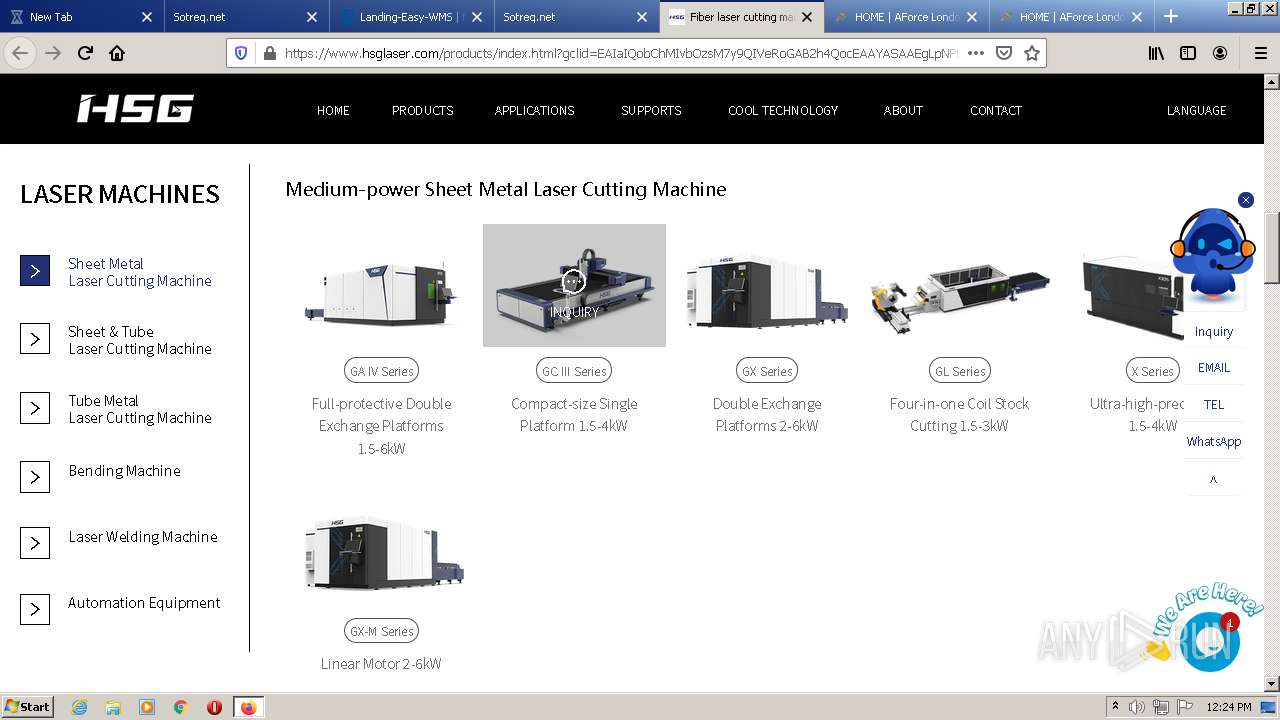Open the HOME menu item

pos(333,110)
